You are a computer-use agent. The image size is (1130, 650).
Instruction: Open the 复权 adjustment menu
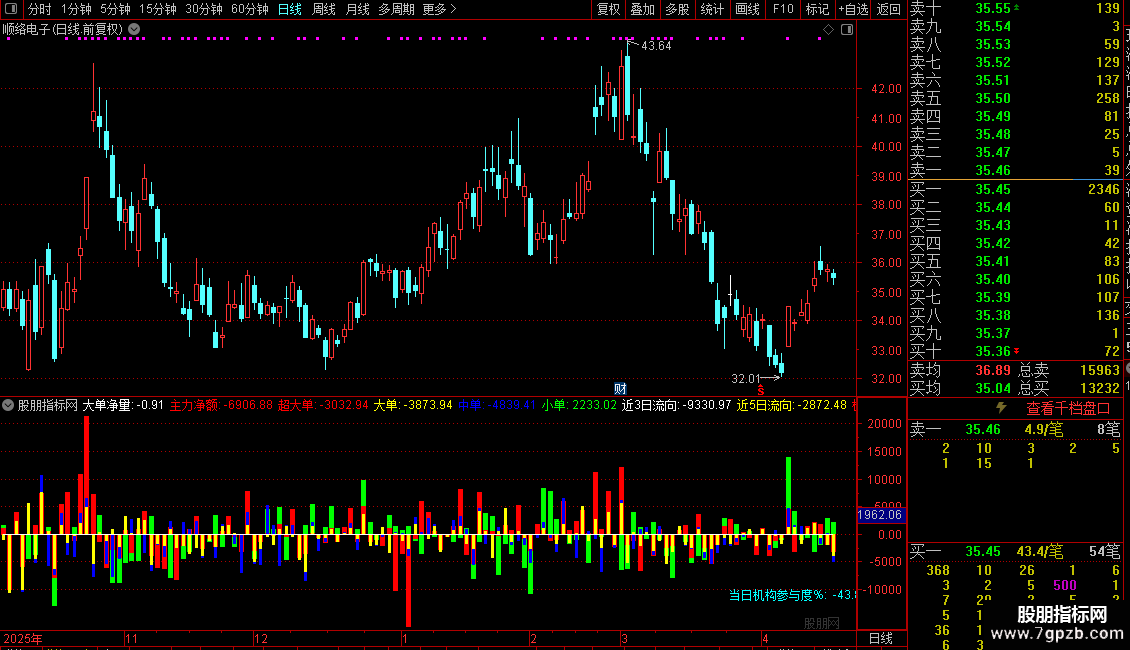[x=608, y=9]
